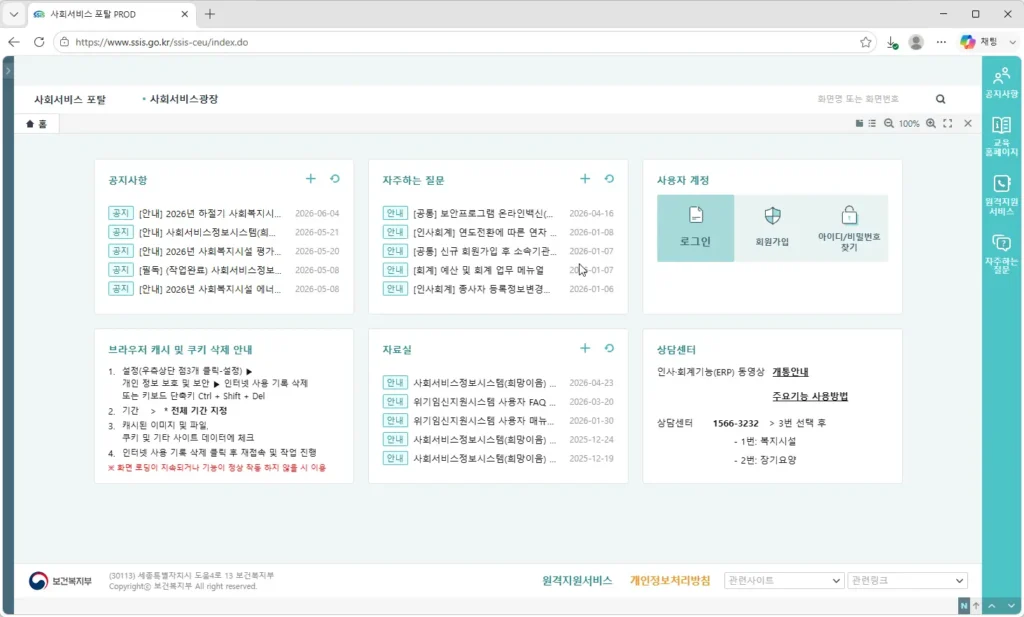
Task: Open 자료실 item dated 2026-04-23
Action: click(x=485, y=383)
